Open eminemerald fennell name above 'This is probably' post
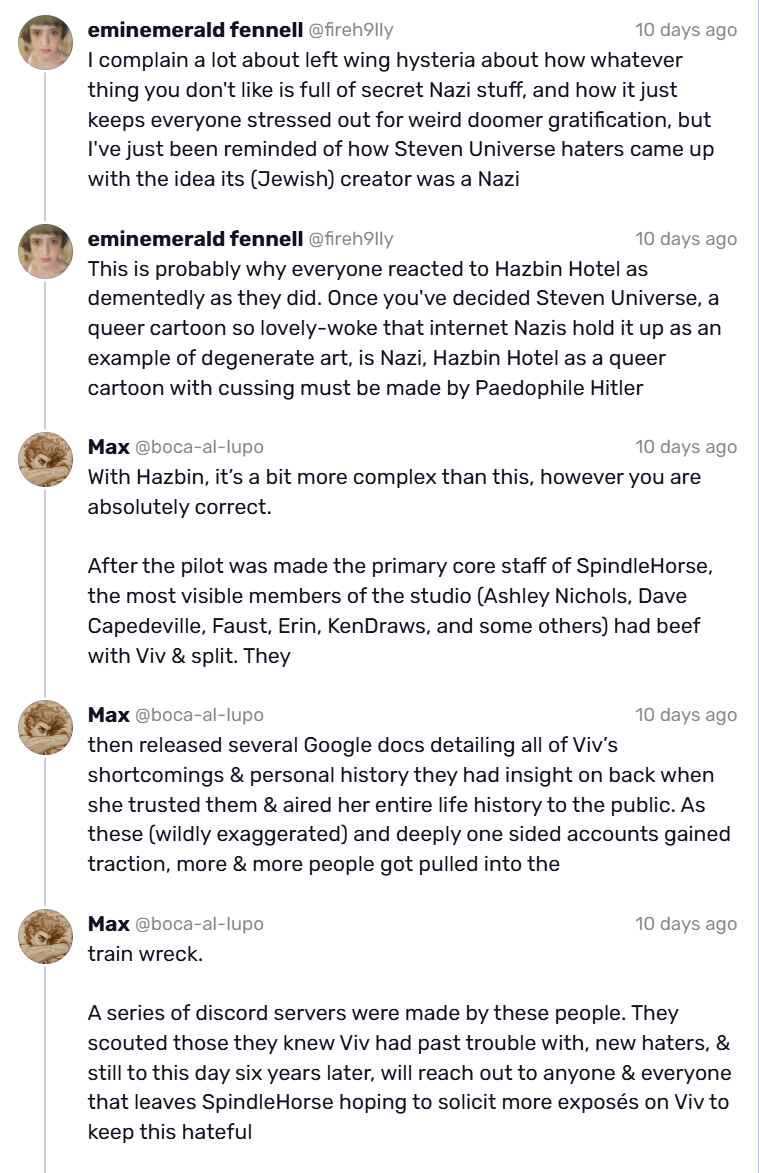The image size is (759, 1173). tap(195, 239)
